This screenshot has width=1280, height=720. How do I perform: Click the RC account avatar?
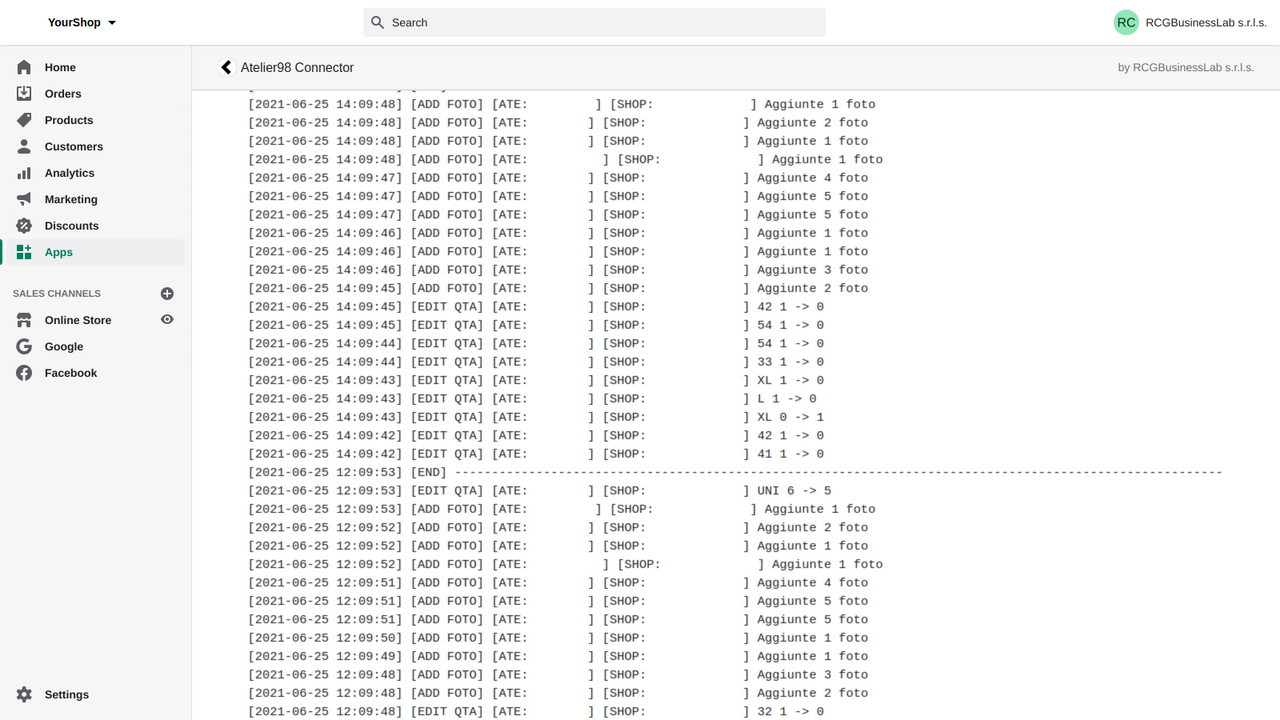[x=1126, y=22]
